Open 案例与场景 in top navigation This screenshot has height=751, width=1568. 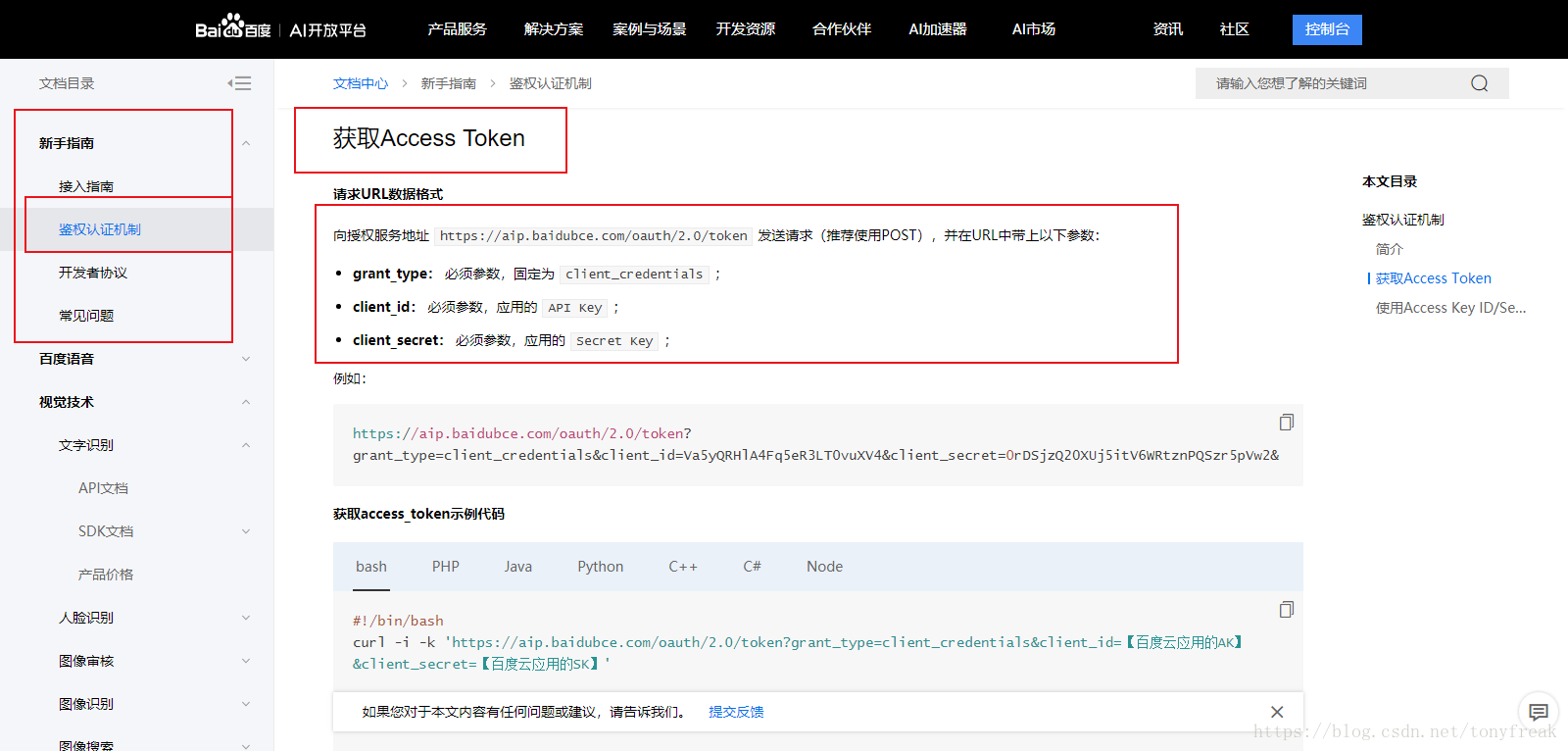[650, 29]
